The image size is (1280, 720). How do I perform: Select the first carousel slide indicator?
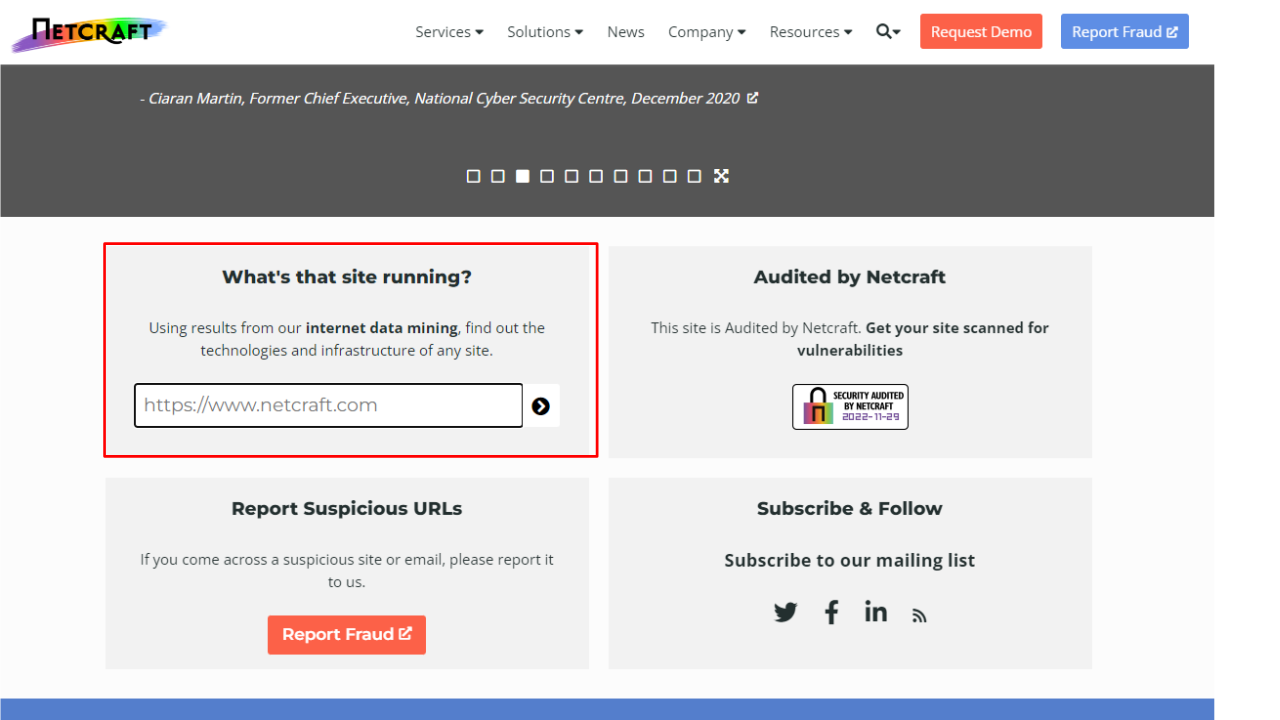tap(473, 176)
